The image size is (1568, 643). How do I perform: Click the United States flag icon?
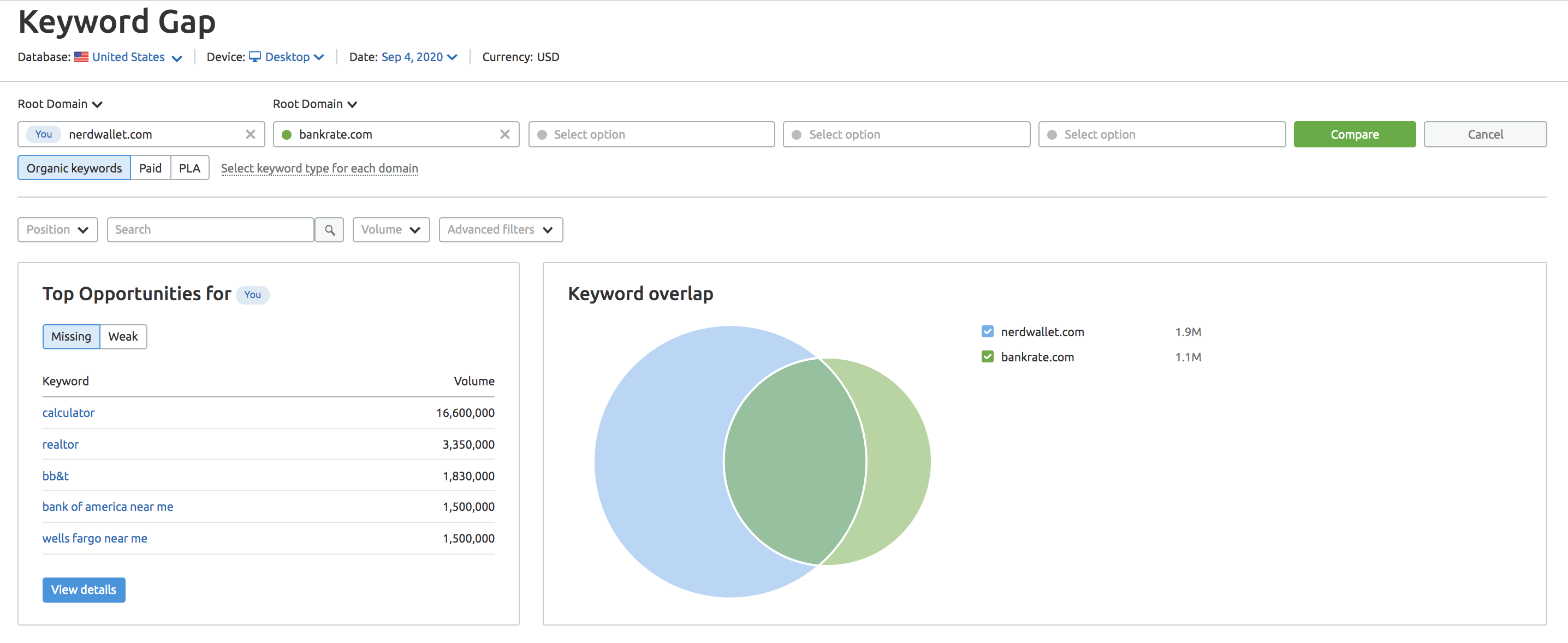(81, 57)
